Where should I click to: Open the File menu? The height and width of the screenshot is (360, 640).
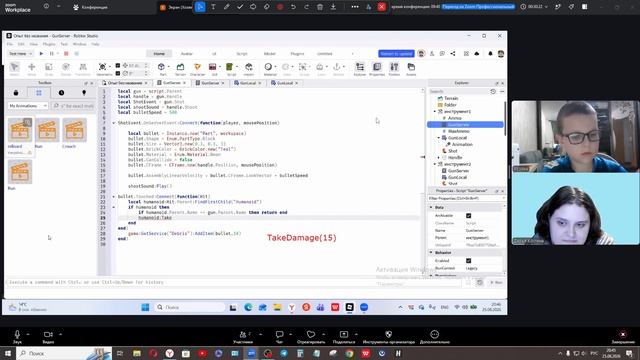tap(10, 44)
